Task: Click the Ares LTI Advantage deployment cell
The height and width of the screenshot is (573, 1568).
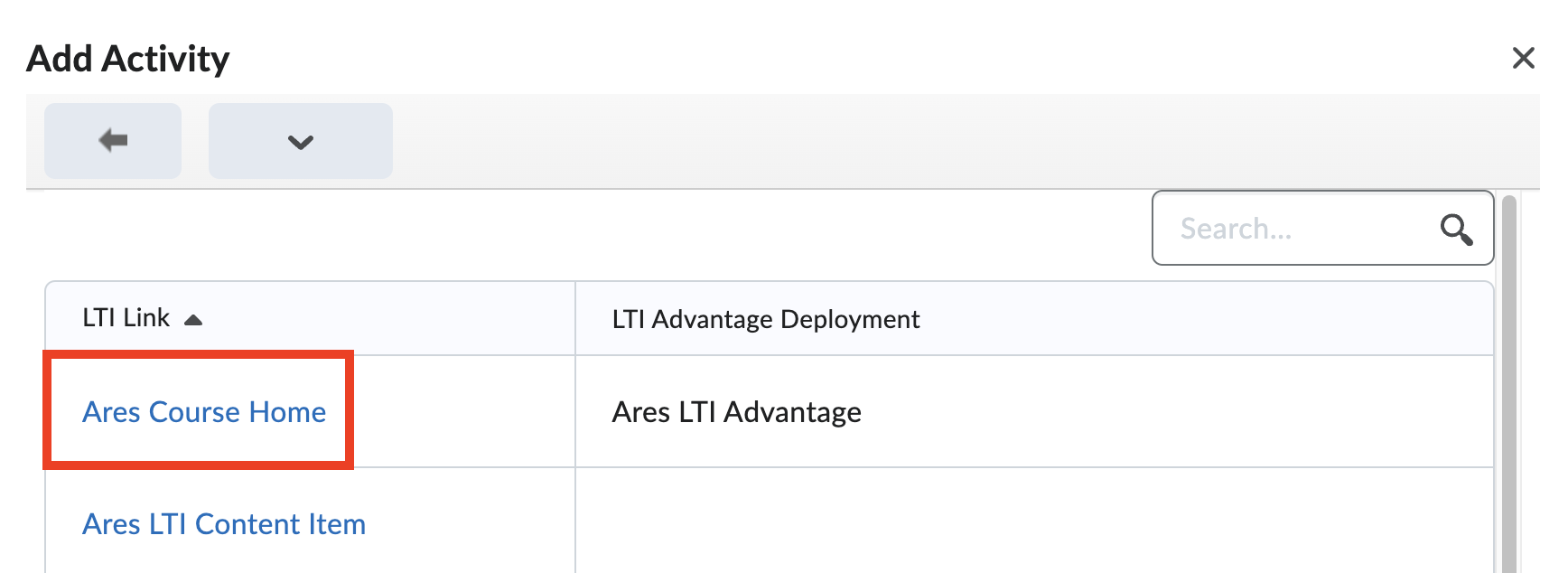Action: (737, 412)
